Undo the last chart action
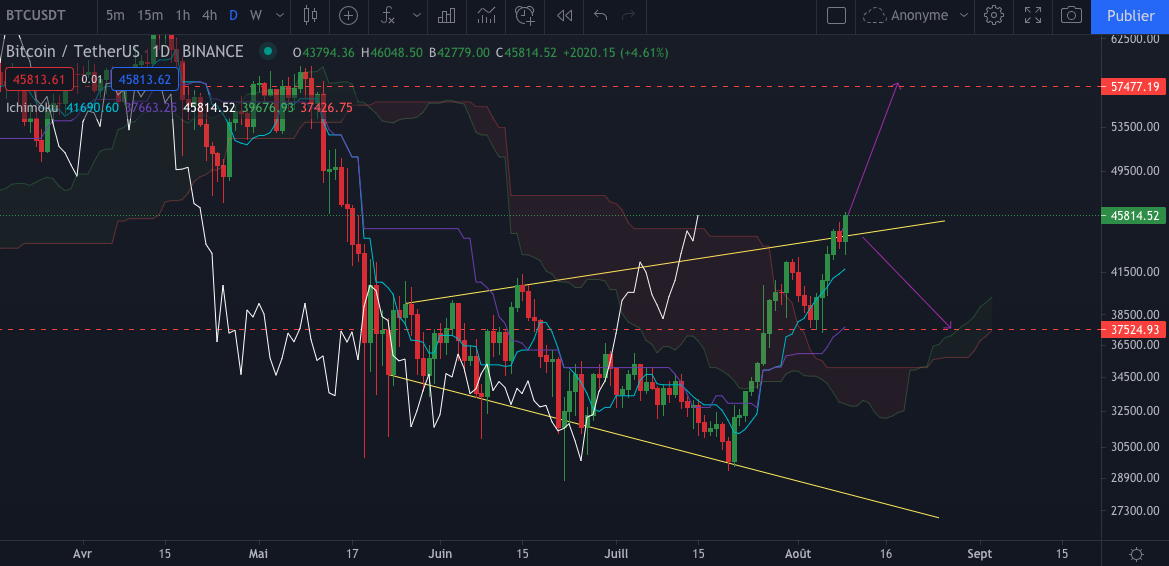The width and height of the screenshot is (1169, 566). point(600,15)
